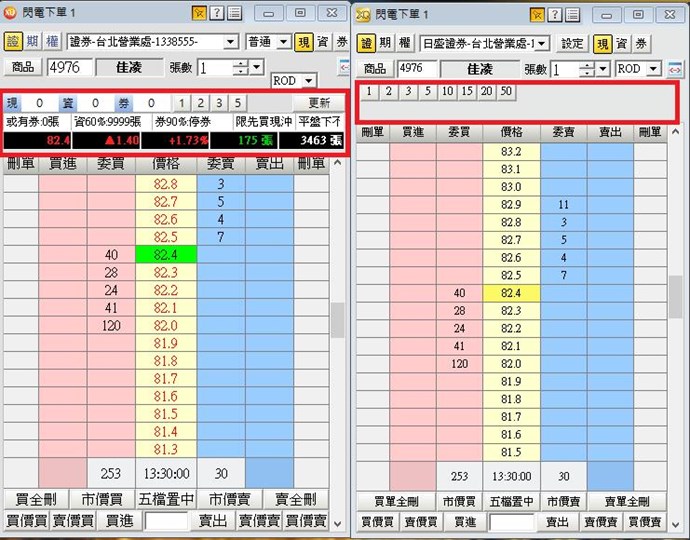Viewport: 690px width, 540px height.
Task: Click the green 82.4 price cell in left window
Action: click(166, 255)
